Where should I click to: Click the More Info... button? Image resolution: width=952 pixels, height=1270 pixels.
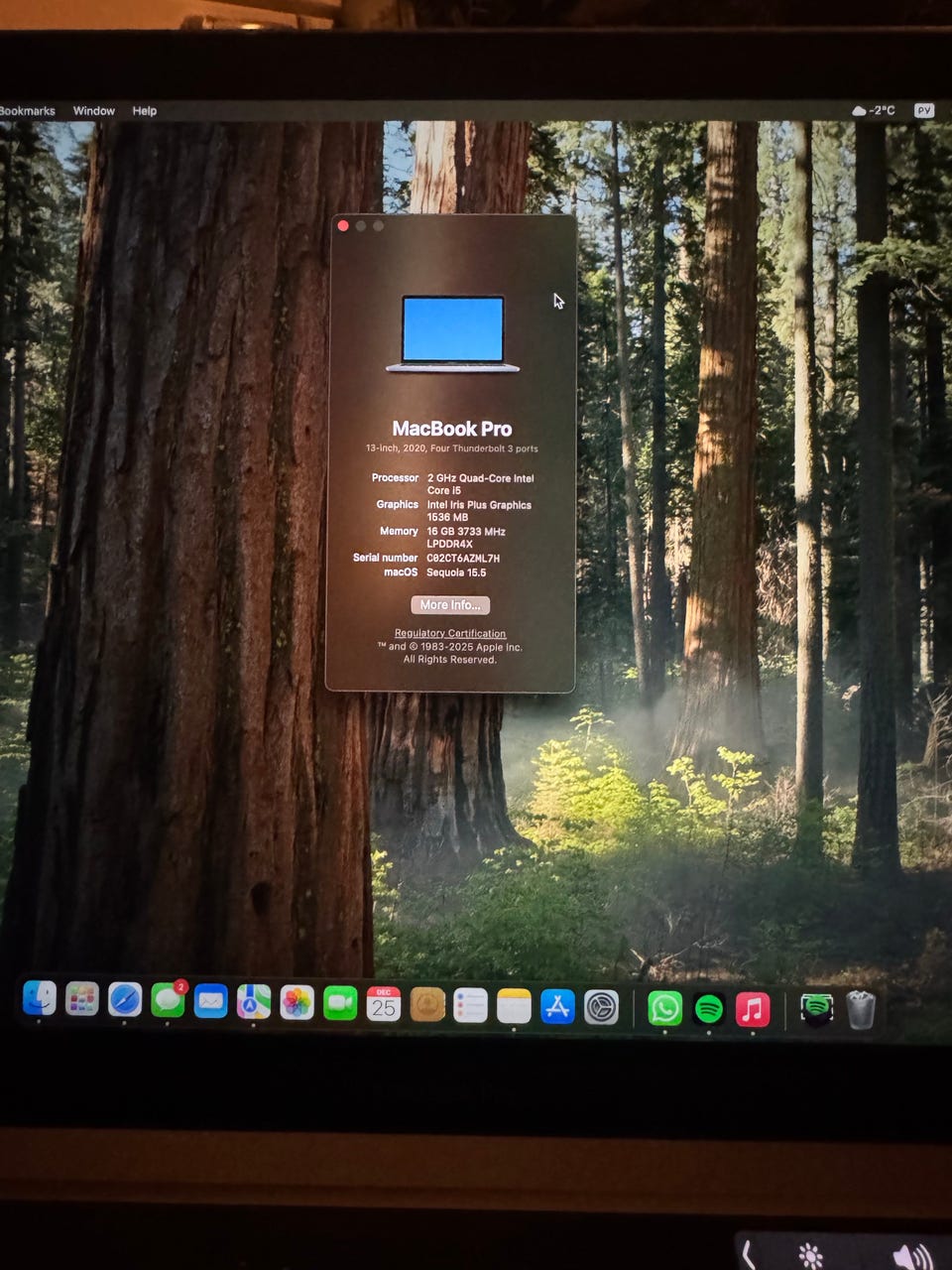pyautogui.click(x=450, y=605)
